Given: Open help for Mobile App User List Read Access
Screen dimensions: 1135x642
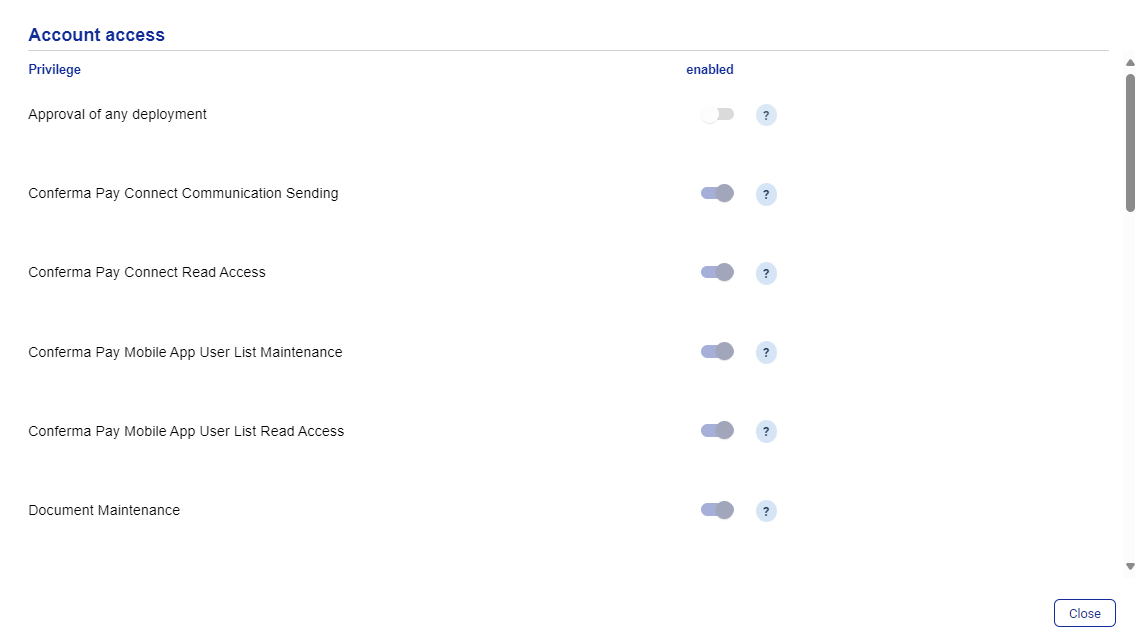Looking at the screenshot, I should (766, 431).
